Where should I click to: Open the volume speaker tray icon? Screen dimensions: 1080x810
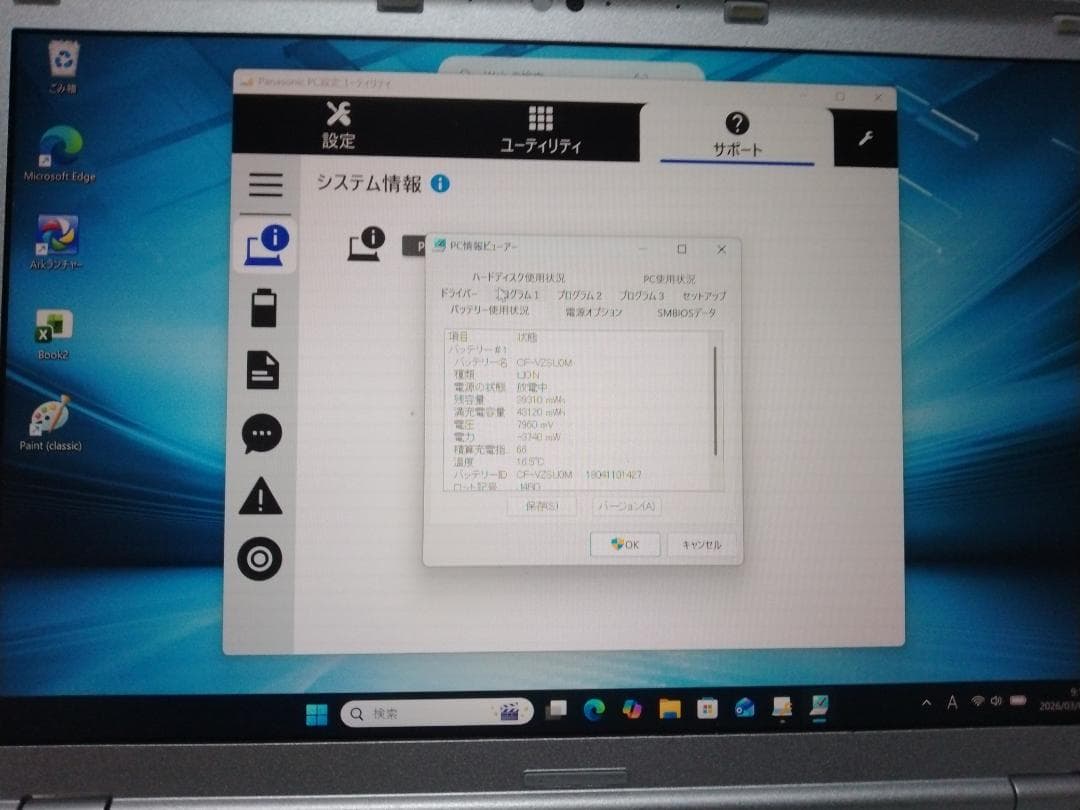996,701
